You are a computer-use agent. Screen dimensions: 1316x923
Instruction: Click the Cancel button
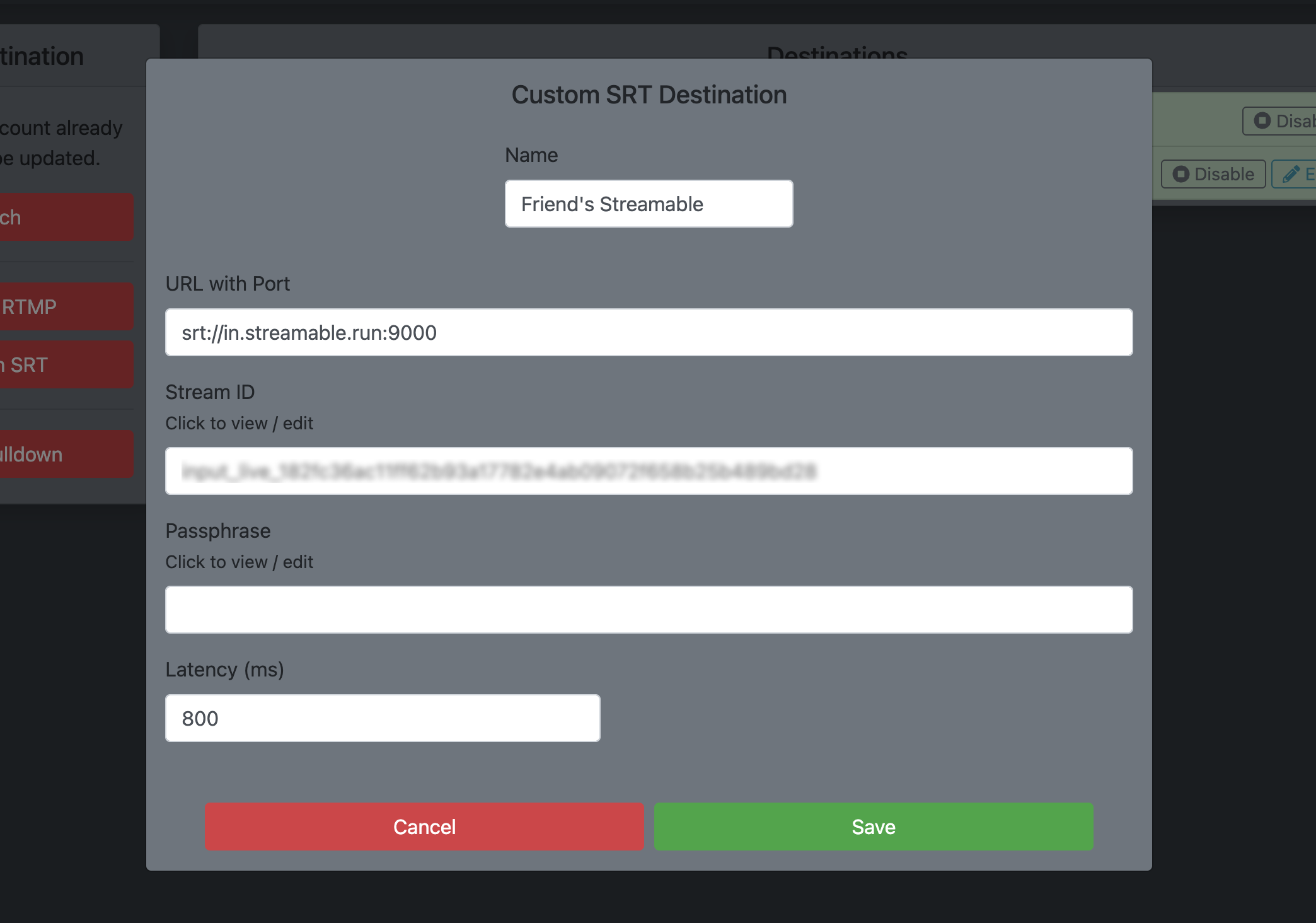click(x=424, y=827)
